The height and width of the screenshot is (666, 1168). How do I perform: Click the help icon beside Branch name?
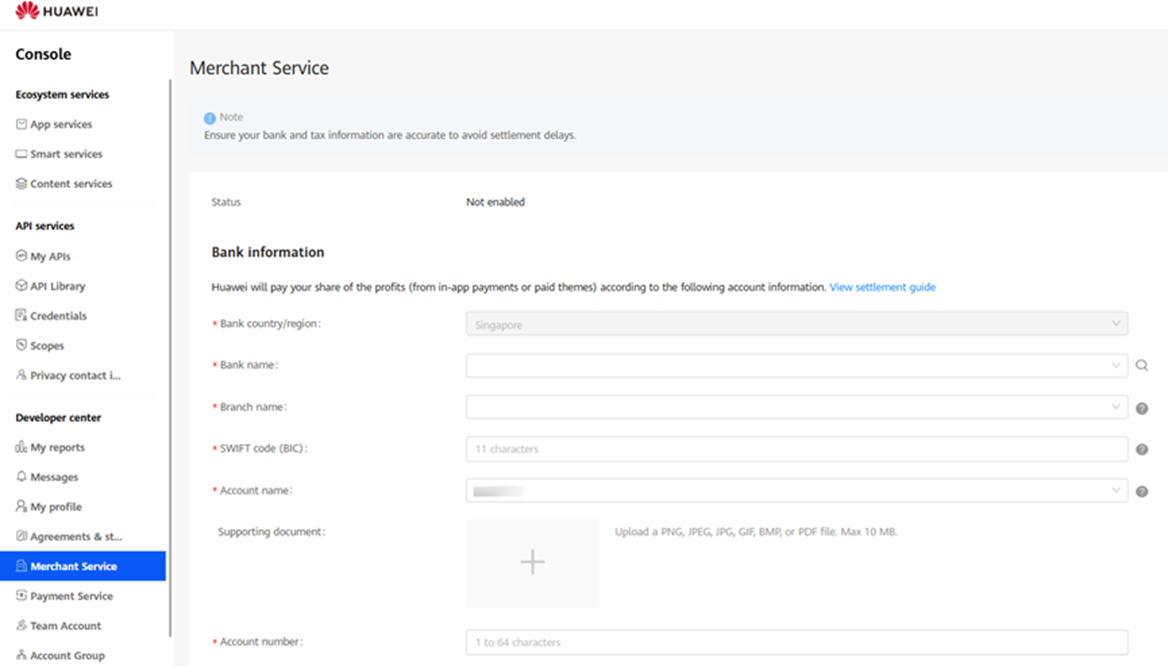tap(1141, 408)
